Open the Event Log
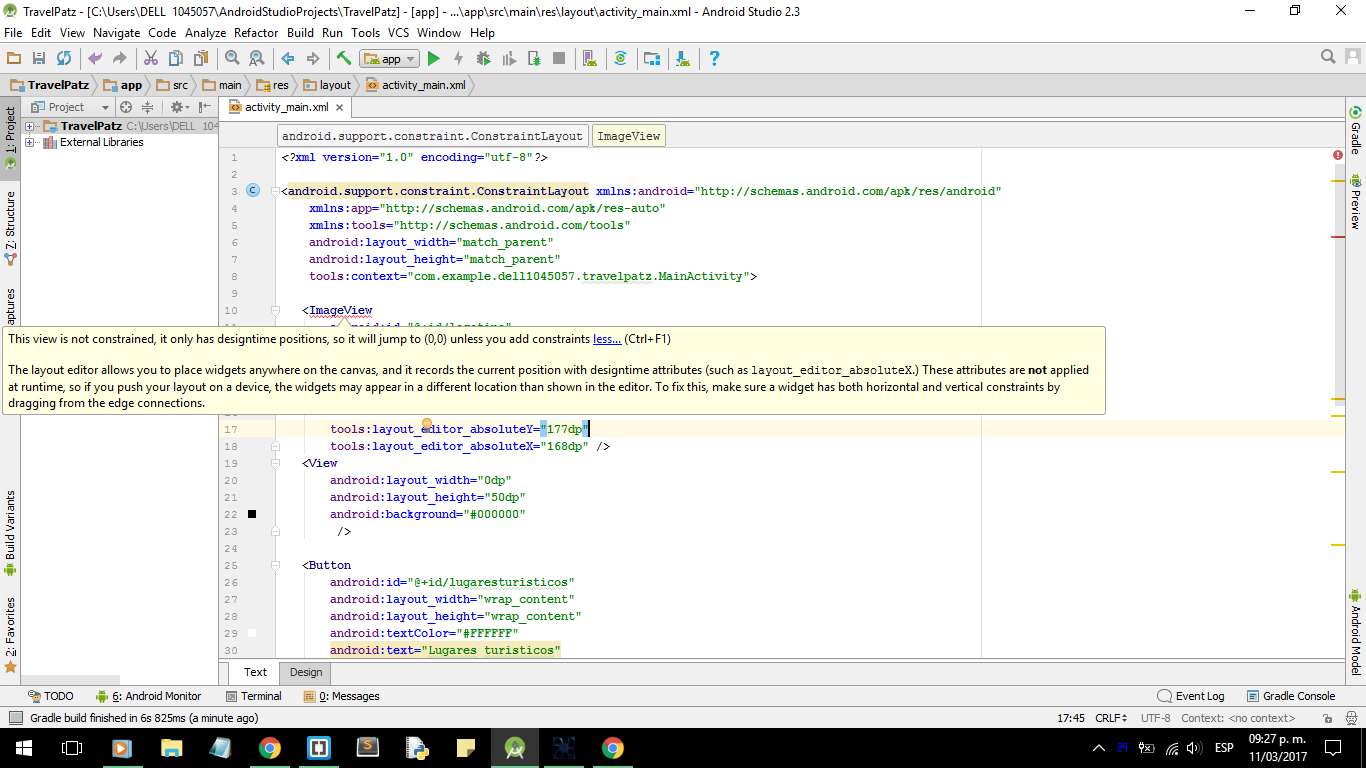Viewport: 1366px width, 768px height. 1191,696
